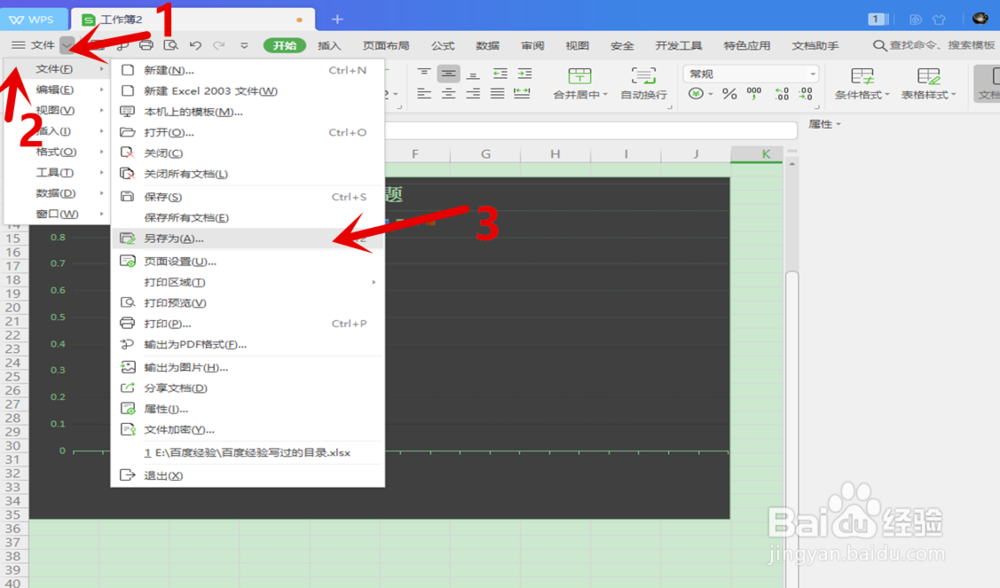The width and height of the screenshot is (1000, 588).
Task: Click the top align icon
Action: [424, 73]
